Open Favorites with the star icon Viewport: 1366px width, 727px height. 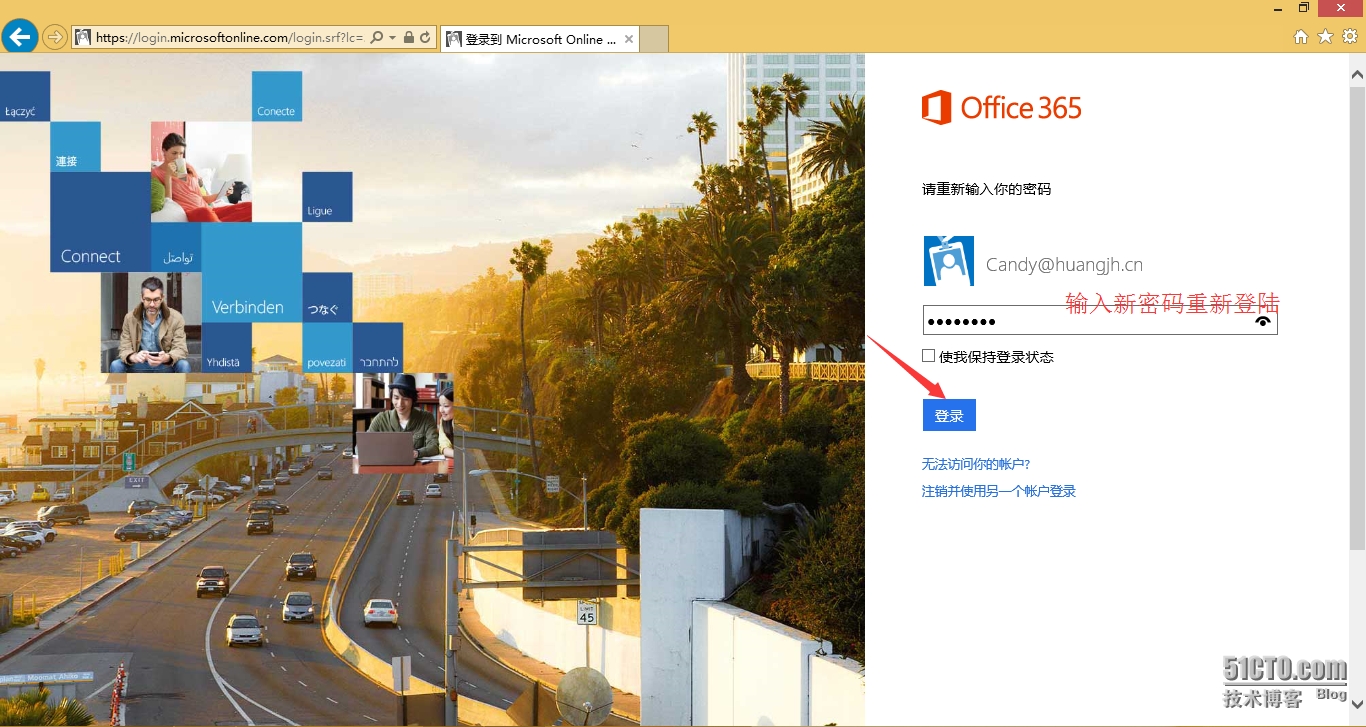(1325, 37)
